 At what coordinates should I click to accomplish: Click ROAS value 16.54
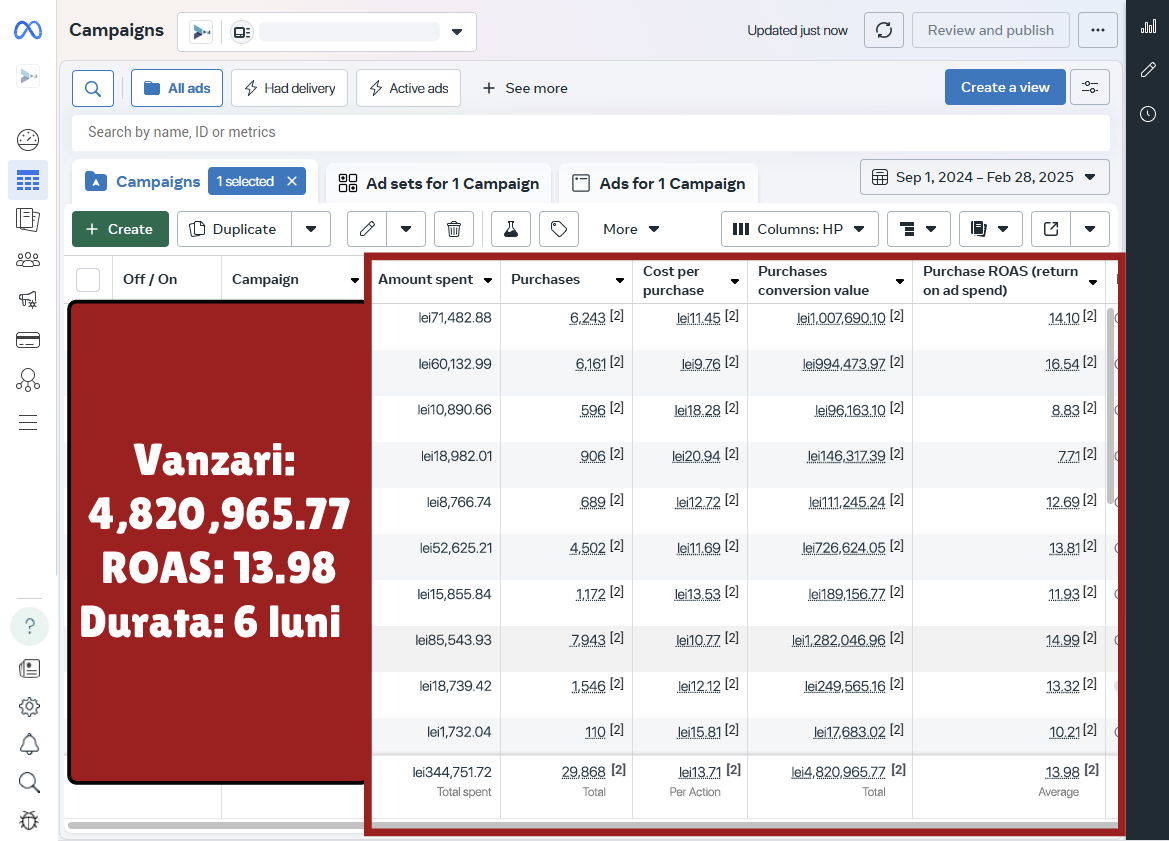click(x=1062, y=364)
